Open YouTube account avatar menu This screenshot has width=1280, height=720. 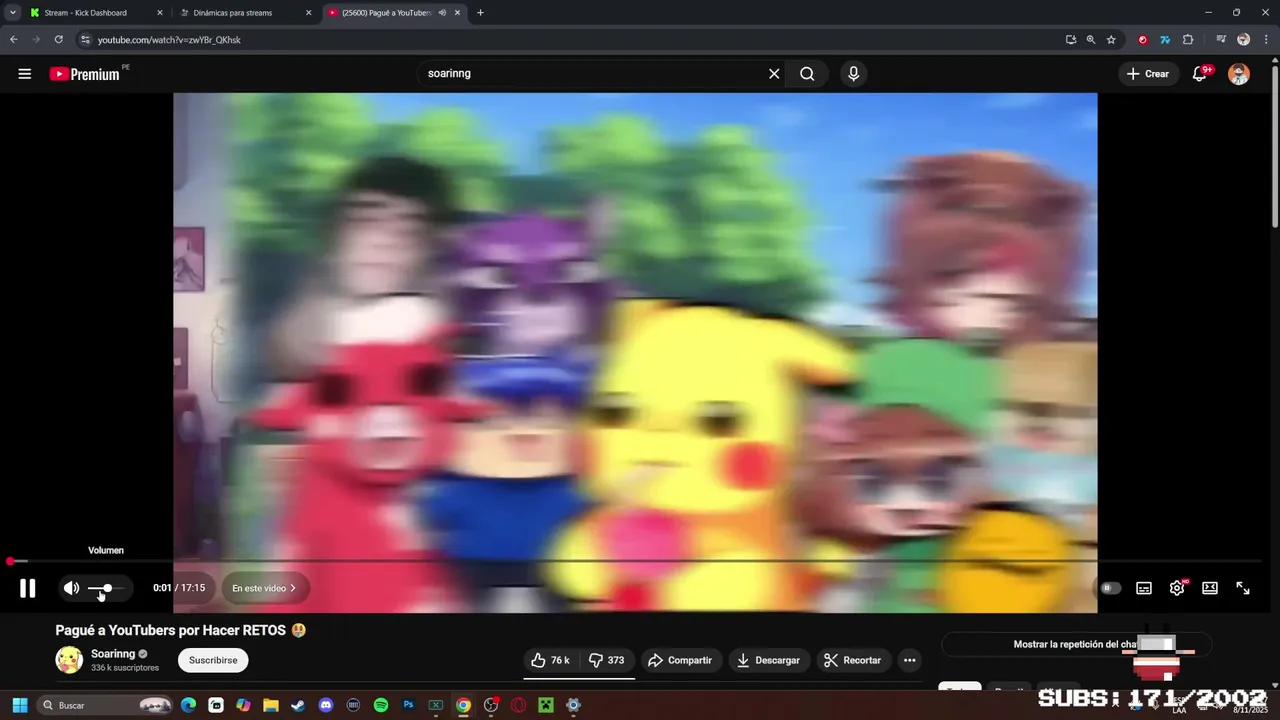tap(1239, 74)
